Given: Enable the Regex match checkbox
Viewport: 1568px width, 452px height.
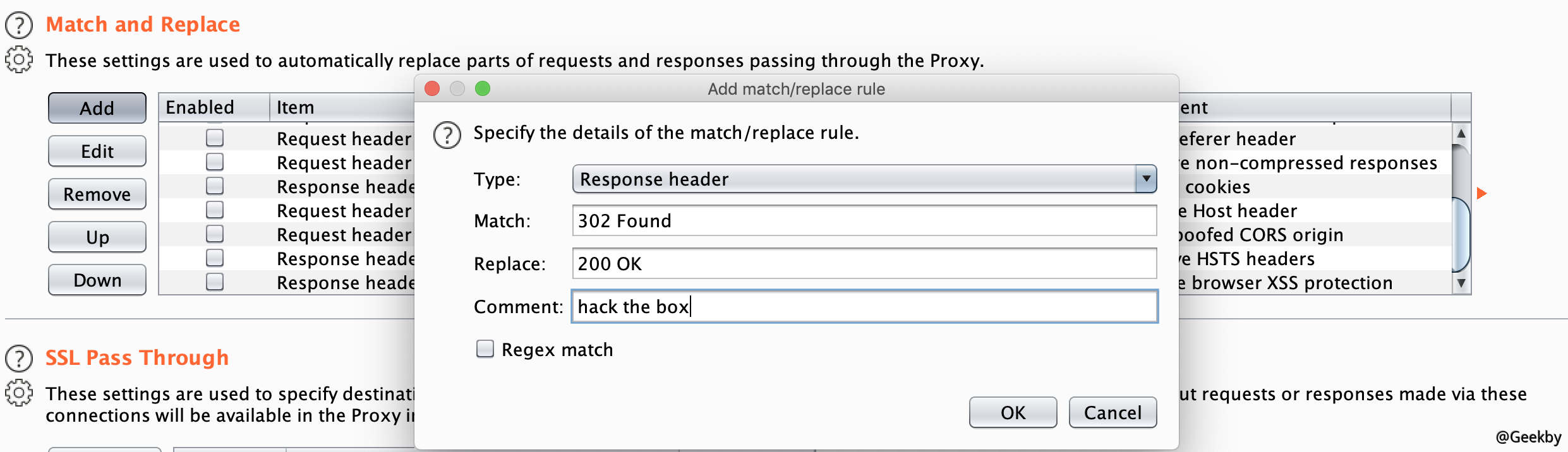Looking at the screenshot, I should coord(485,349).
